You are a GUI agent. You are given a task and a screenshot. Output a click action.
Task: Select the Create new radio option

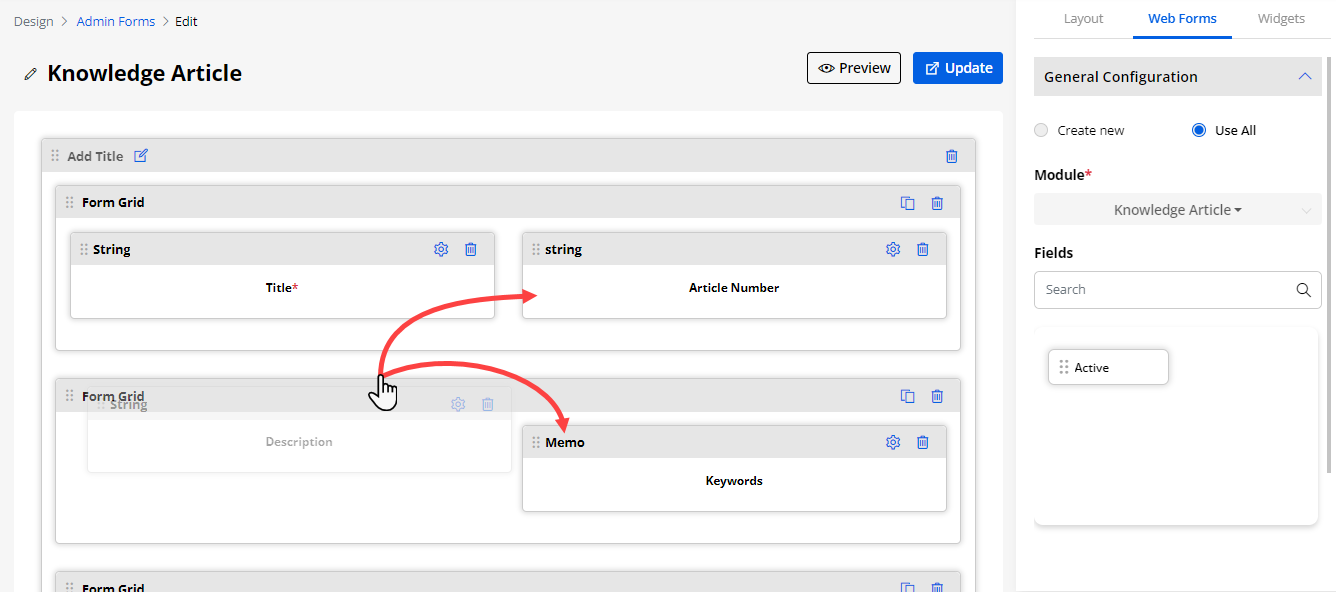click(1041, 131)
